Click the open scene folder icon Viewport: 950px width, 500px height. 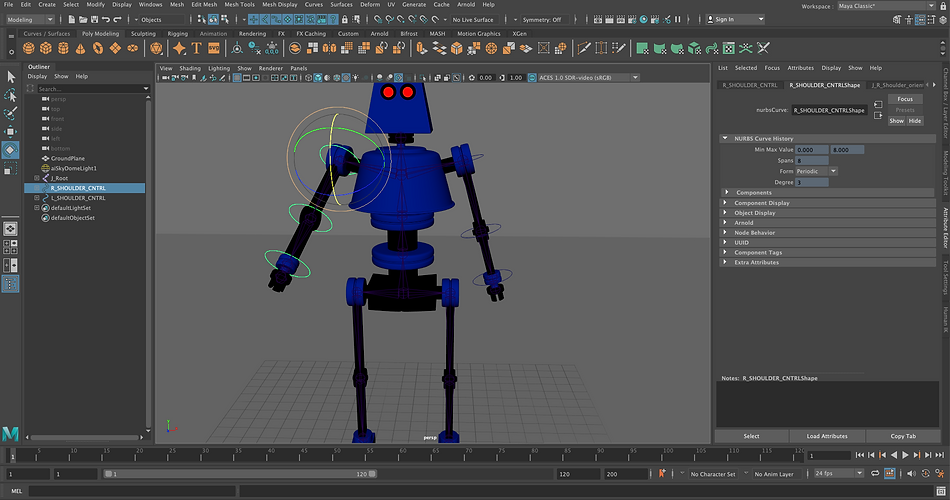[84, 19]
